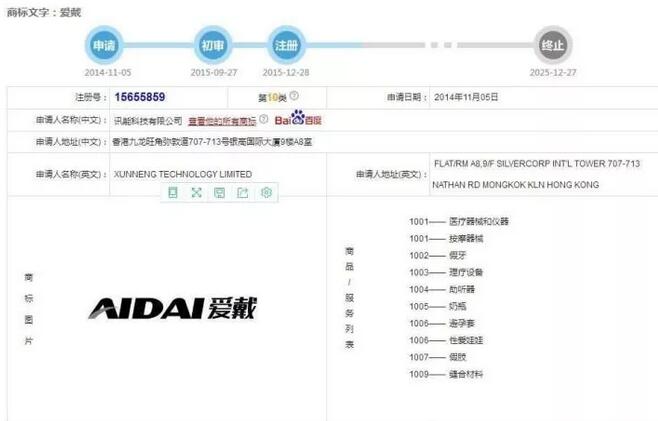Click the 申请 step circle in progress timeline
Screen dimensions: 658x421
pos(105,45)
